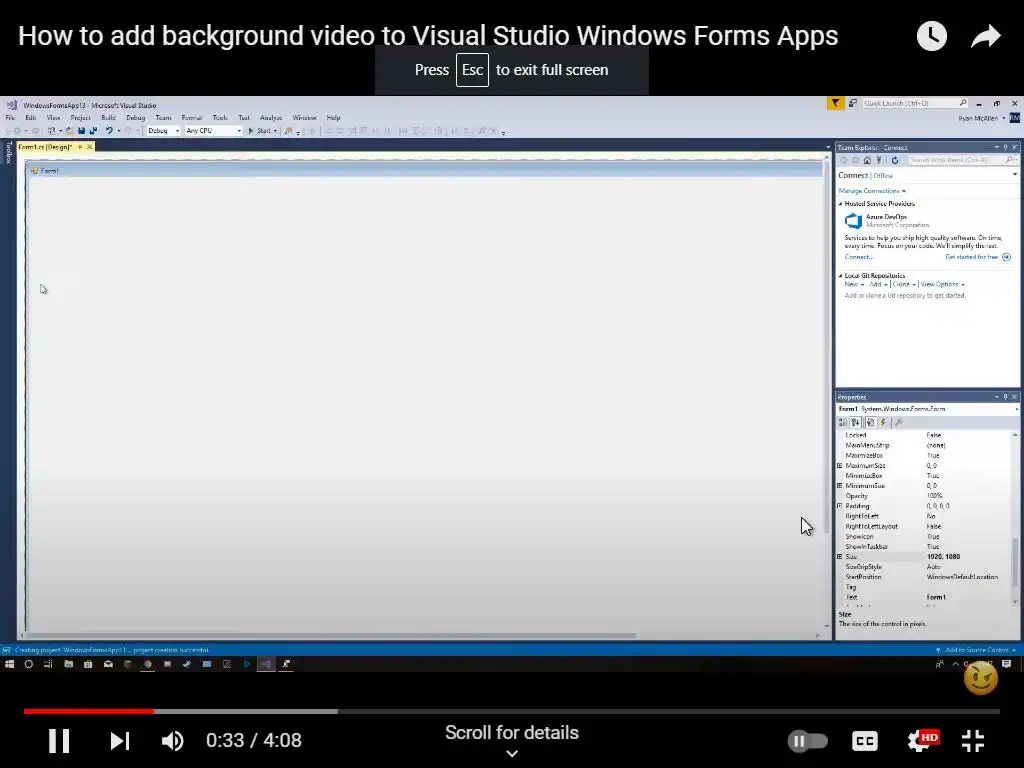This screenshot has width=1024, height=768.
Task: Open the Format menu
Action: 192,118
